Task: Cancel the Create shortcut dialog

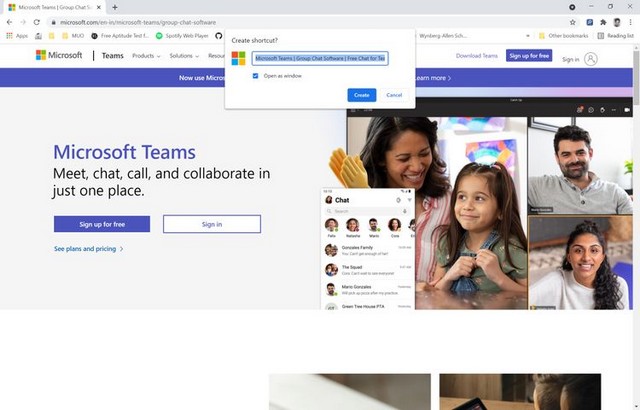Action: pos(394,95)
